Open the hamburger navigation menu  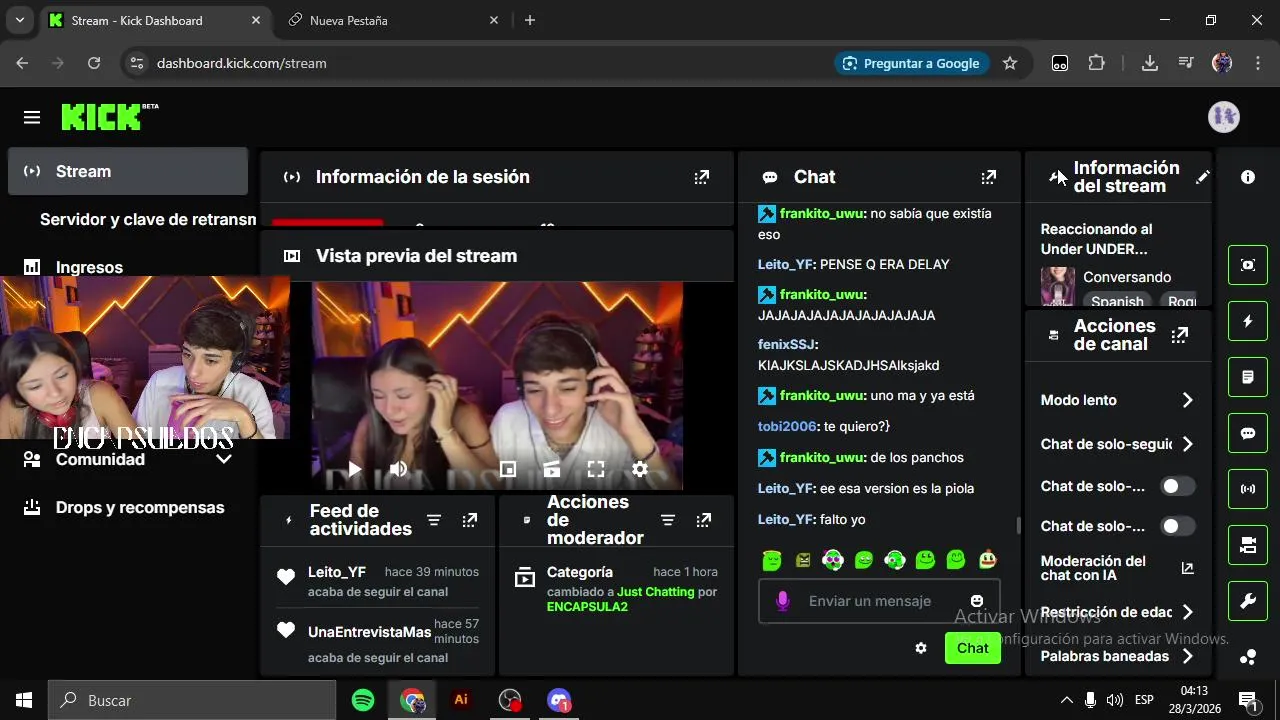pyautogui.click(x=32, y=118)
